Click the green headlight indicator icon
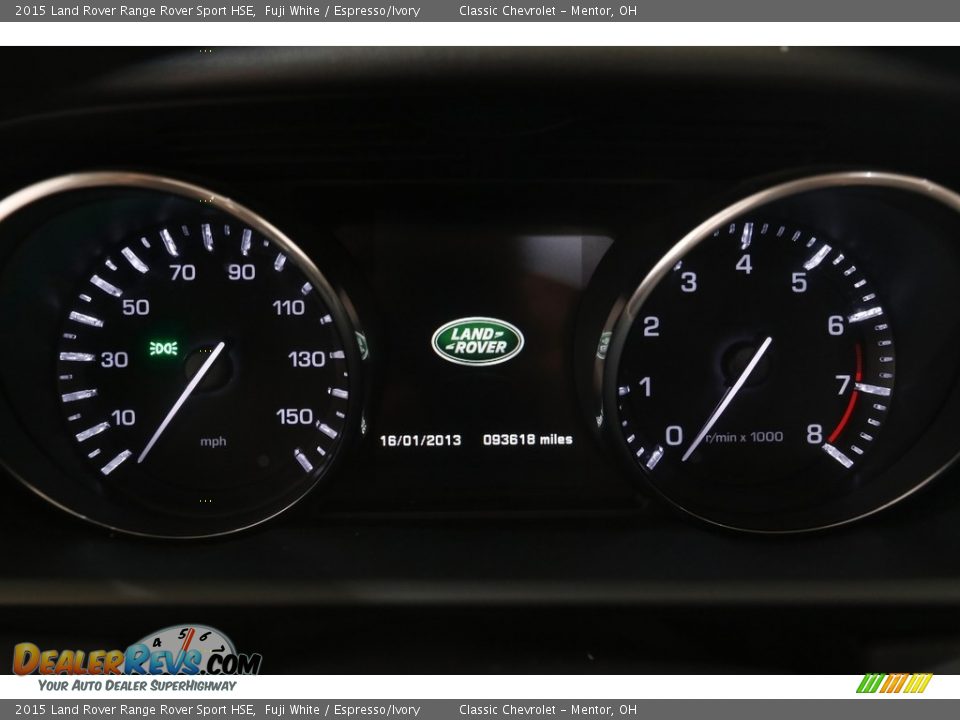Image resolution: width=960 pixels, height=720 pixels. pyautogui.click(x=163, y=348)
